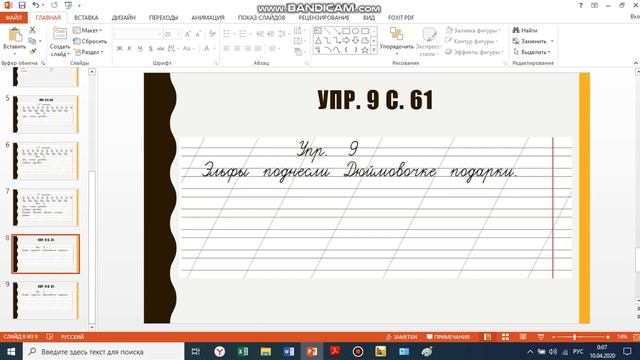Click spell check icon in status bar

50,337
